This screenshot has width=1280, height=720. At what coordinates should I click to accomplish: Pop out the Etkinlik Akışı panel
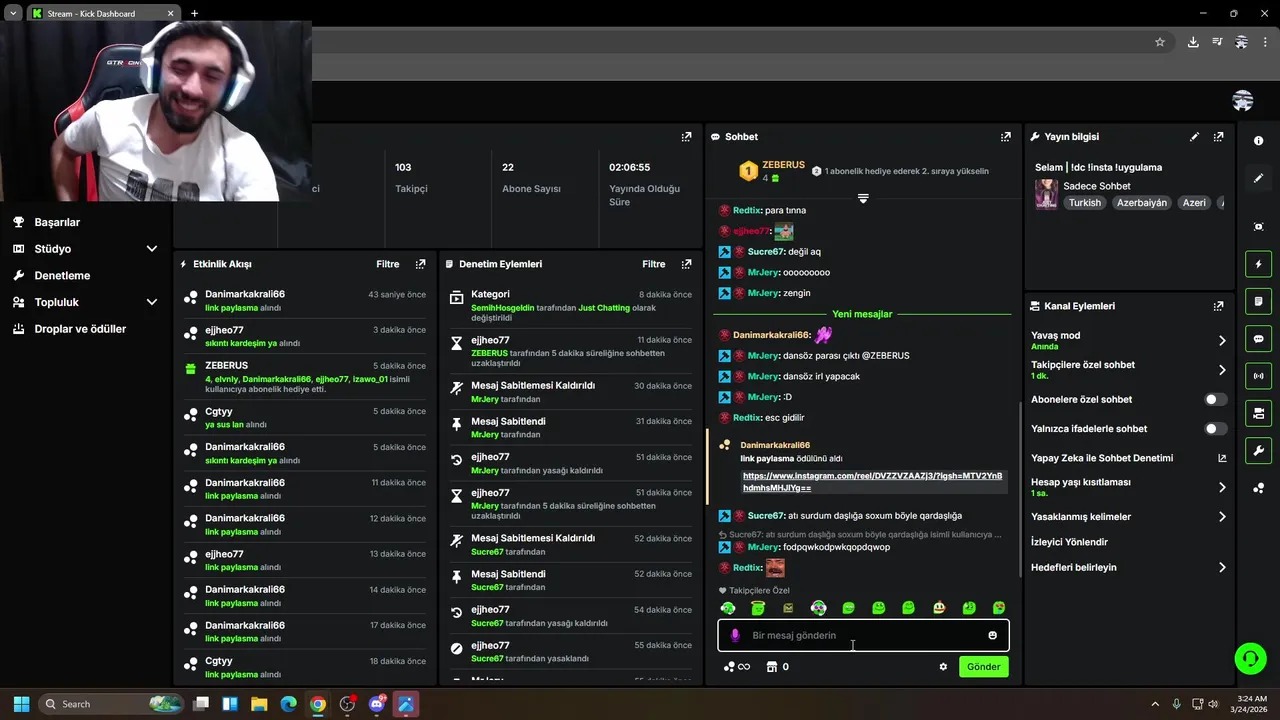(x=420, y=264)
